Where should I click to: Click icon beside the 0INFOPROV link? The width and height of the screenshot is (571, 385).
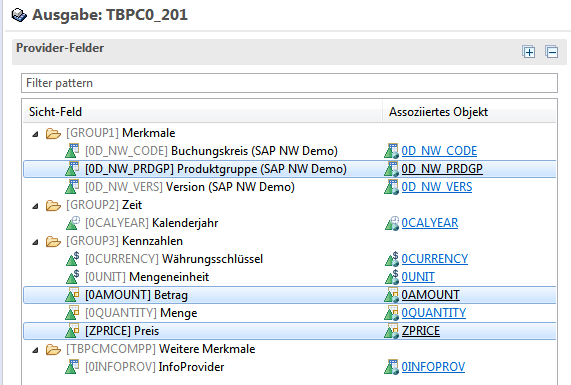[392, 367]
